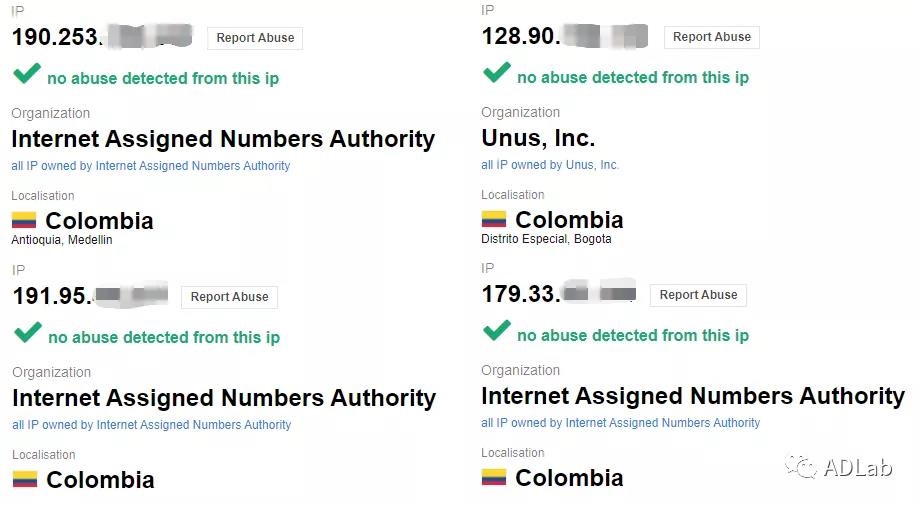
Task: Open IANA owned-IP link under 179.33 panel
Action: tap(620, 423)
